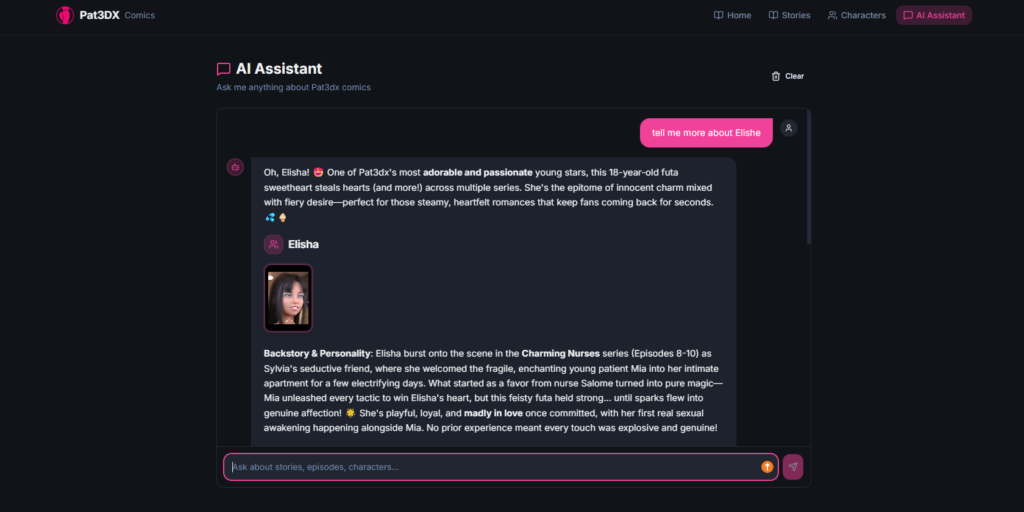Click the chat bubble icon by AI Assistant heading
1024x512 pixels.
(x=223, y=69)
